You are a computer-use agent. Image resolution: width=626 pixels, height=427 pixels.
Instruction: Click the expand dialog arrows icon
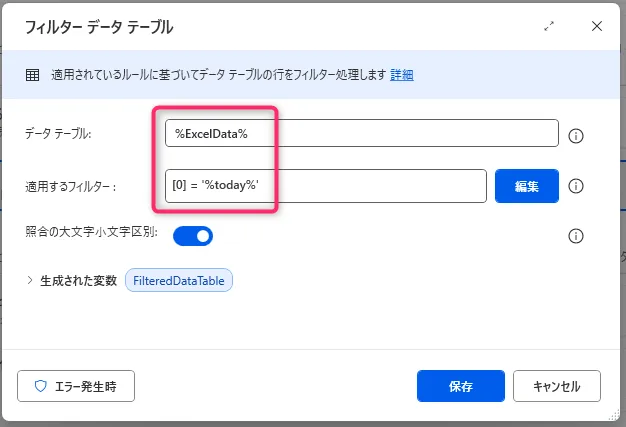pos(548,27)
